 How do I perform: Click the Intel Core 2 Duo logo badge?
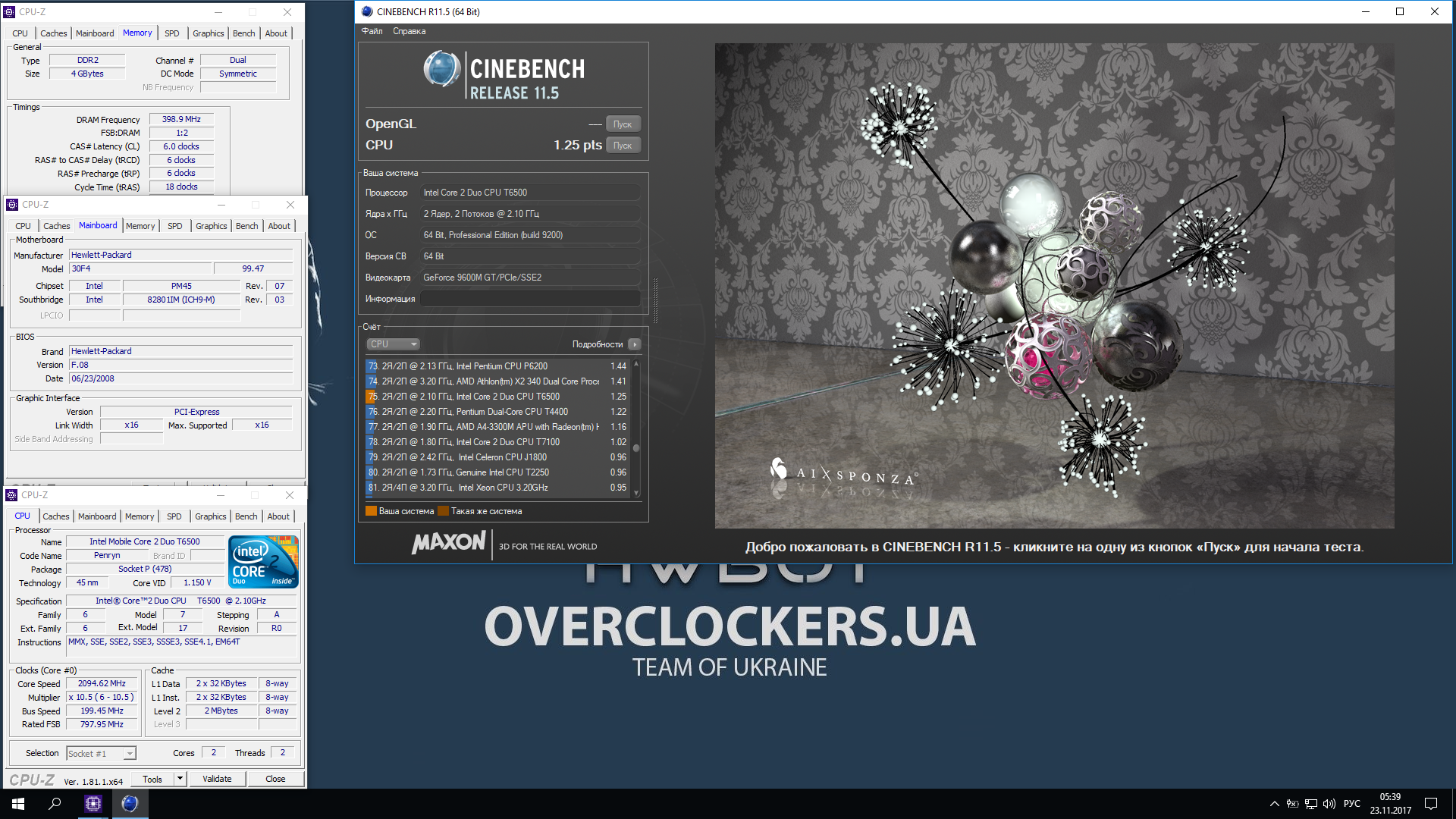tap(263, 562)
